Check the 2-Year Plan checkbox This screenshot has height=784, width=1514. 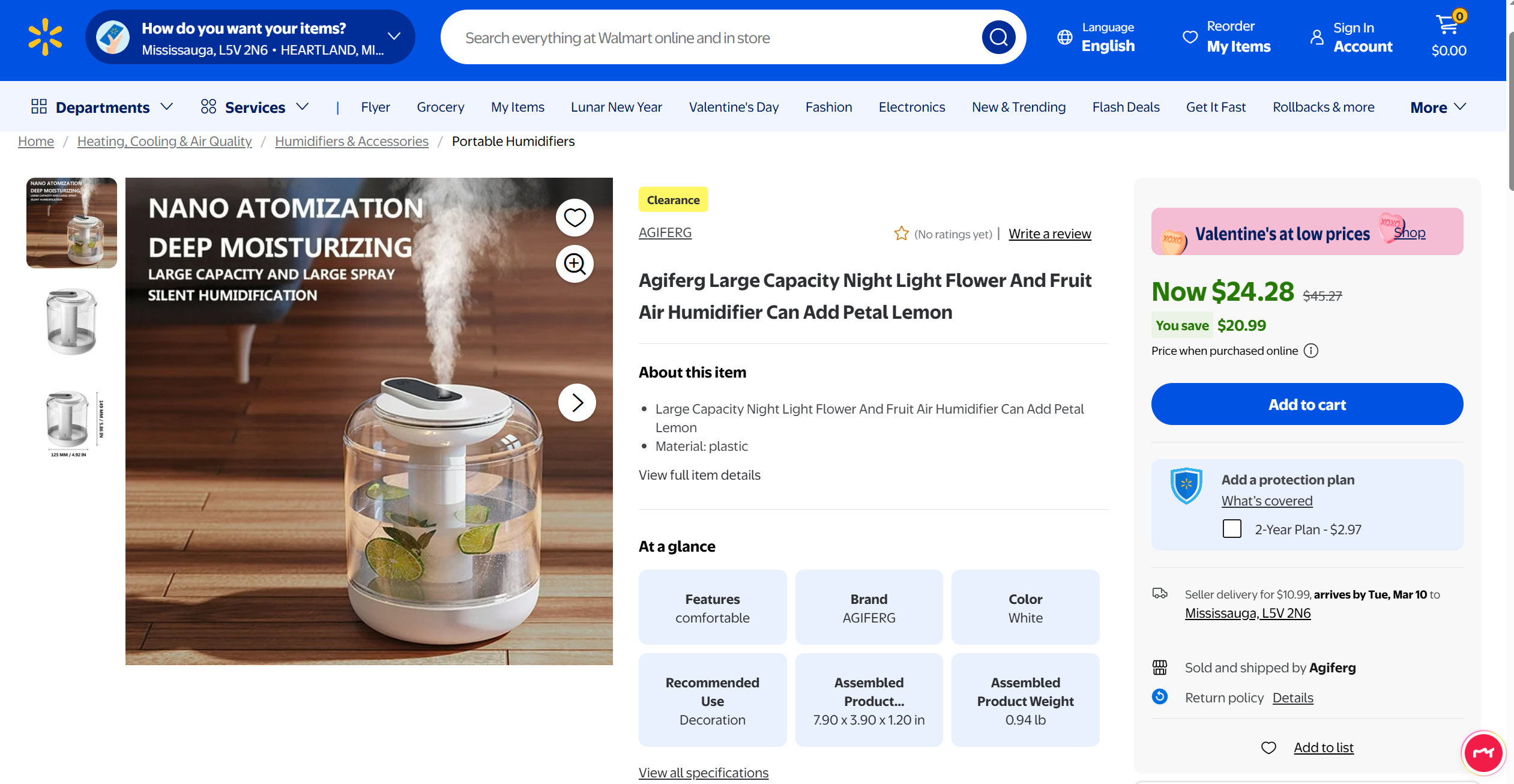pyautogui.click(x=1232, y=529)
